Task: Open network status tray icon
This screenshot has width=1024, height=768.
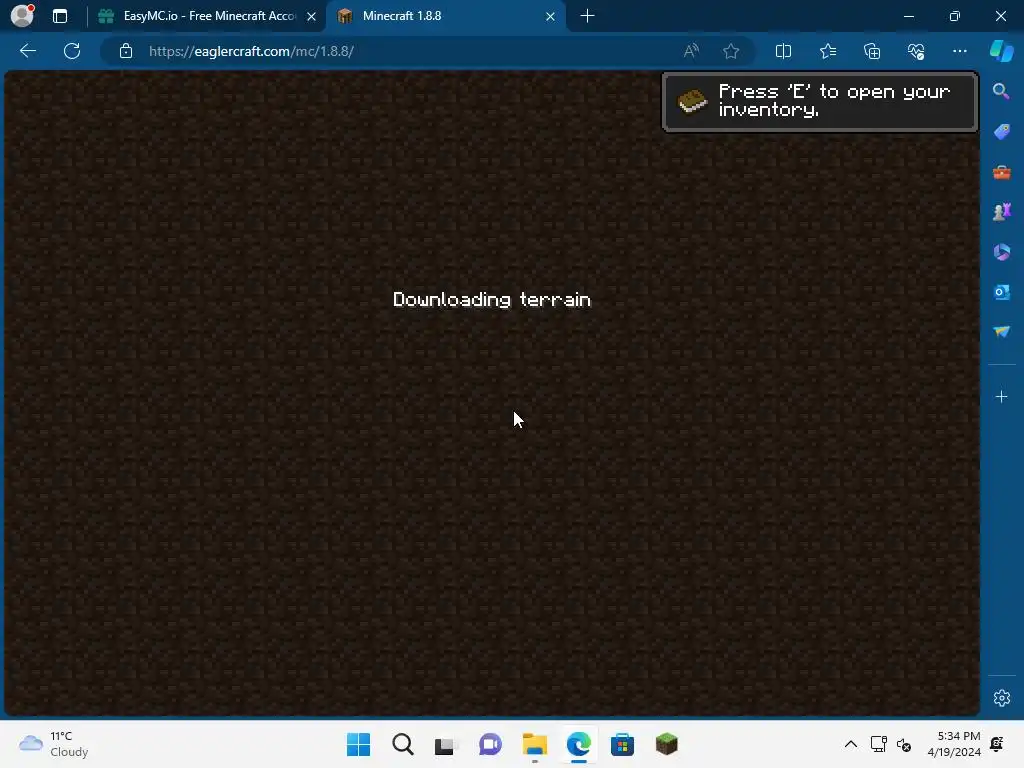Action: [x=878, y=744]
